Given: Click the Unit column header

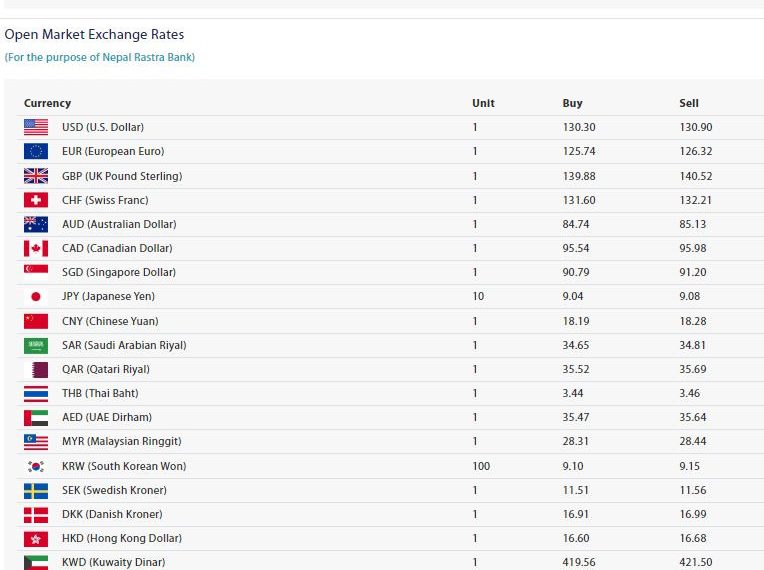Looking at the screenshot, I should pos(483,103).
